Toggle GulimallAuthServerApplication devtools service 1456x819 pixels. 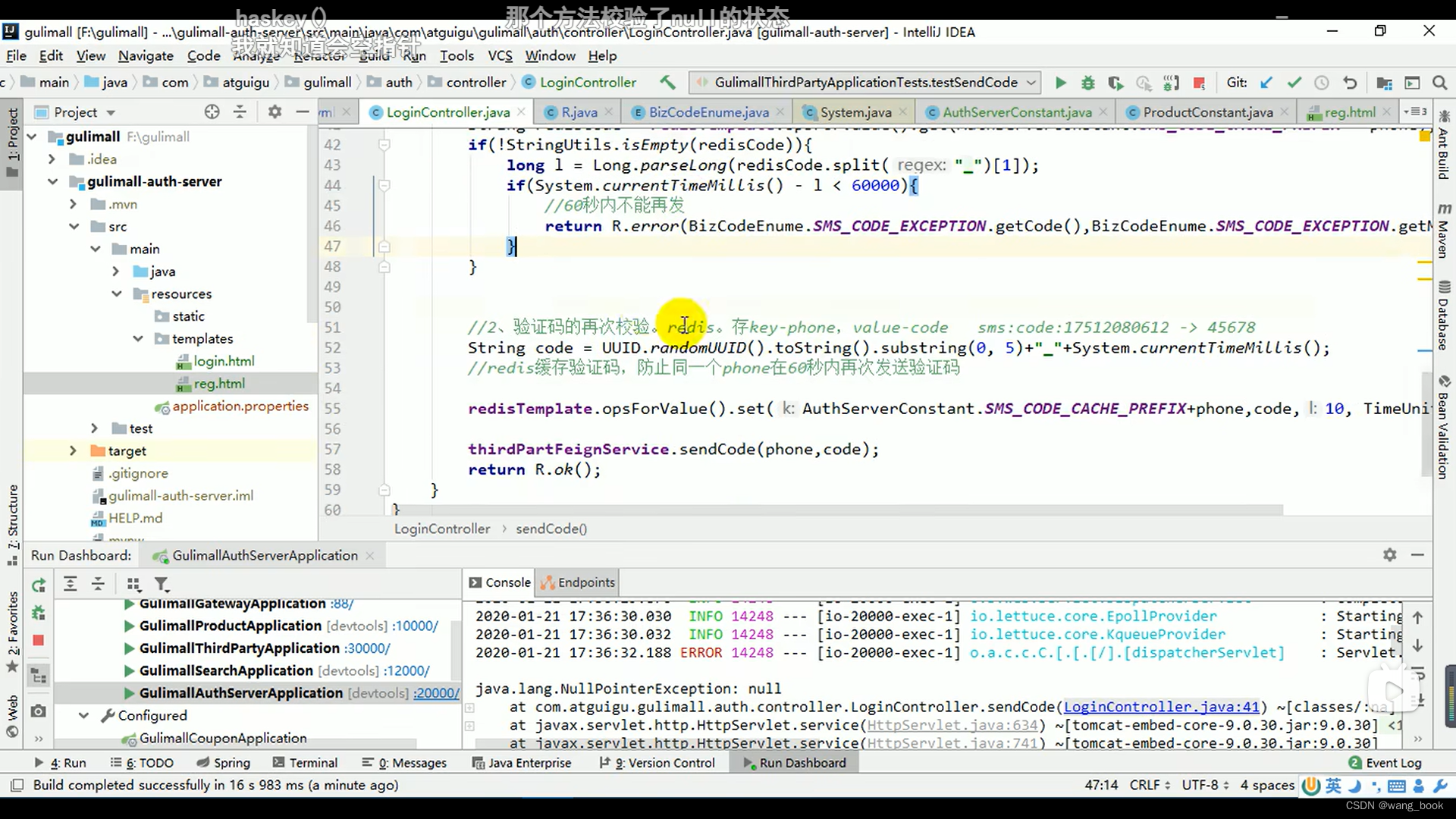(x=127, y=693)
